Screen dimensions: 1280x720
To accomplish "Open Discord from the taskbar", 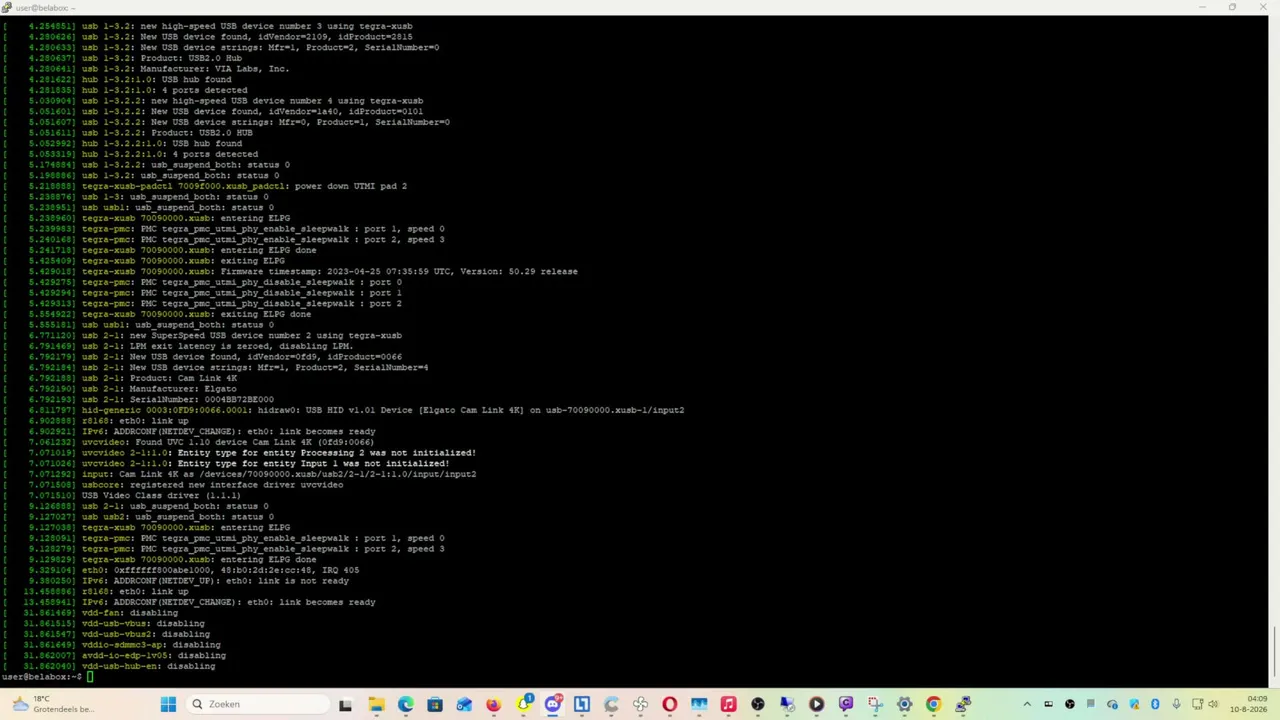I will pyautogui.click(x=553, y=704).
